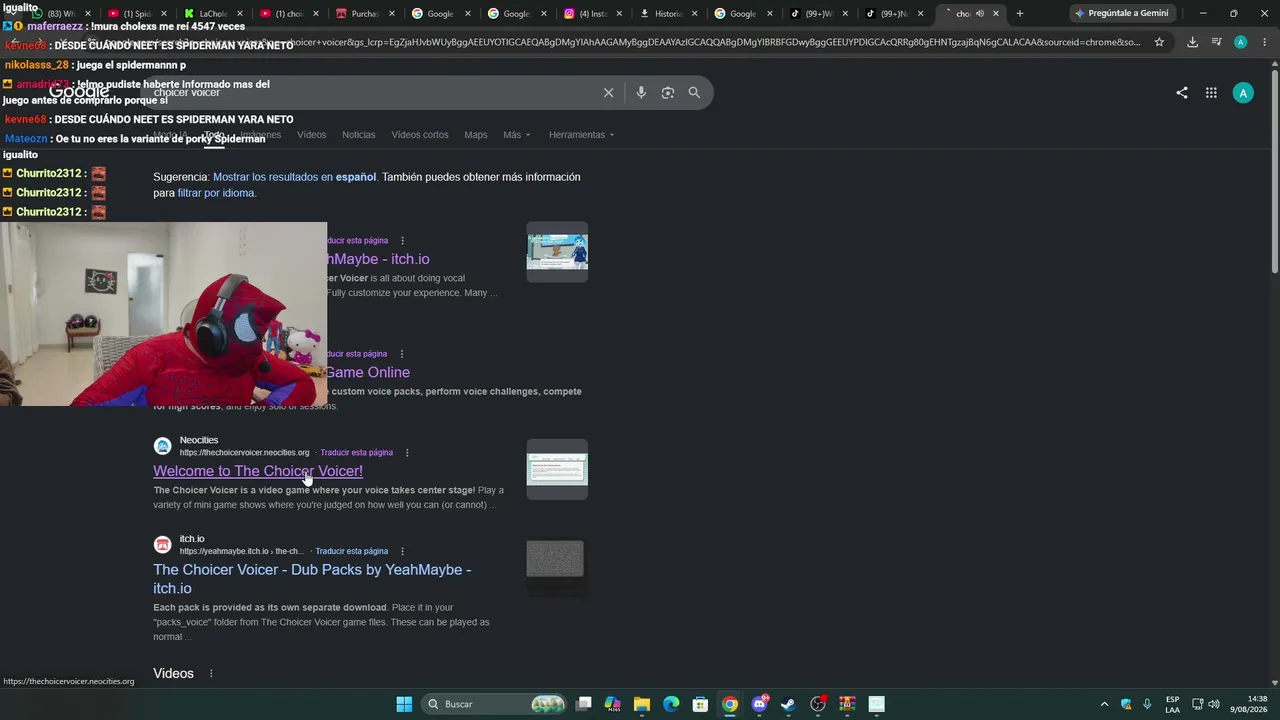
Task: Open Discord from the taskbar
Action: (x=759, y=704)
